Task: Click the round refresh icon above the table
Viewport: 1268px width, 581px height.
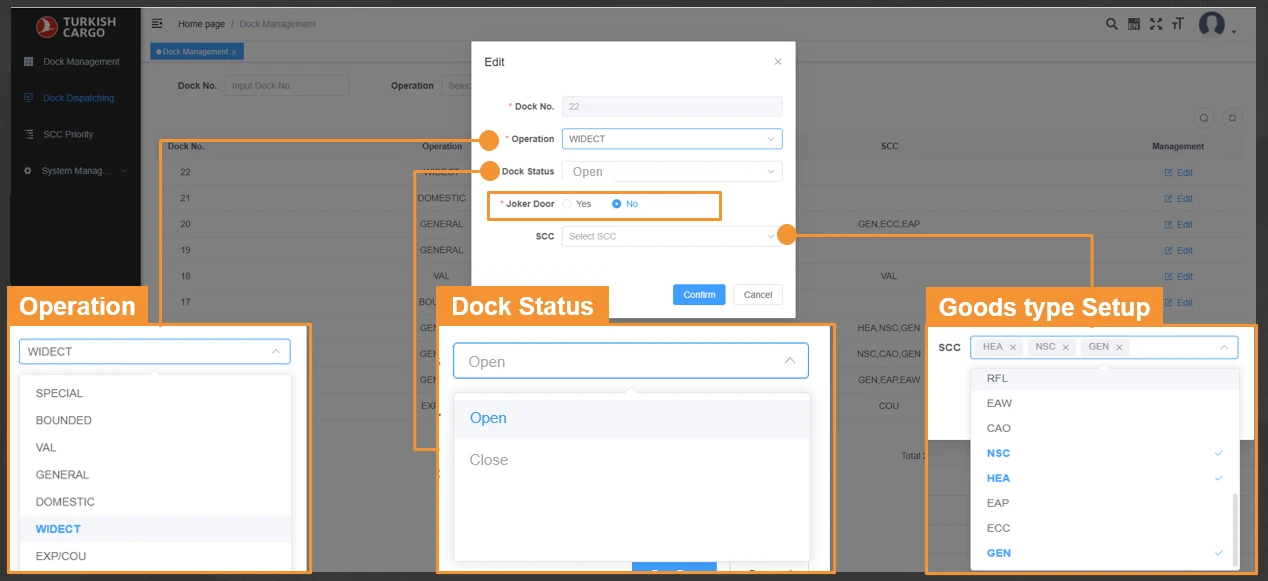Action: point(1233,118)
